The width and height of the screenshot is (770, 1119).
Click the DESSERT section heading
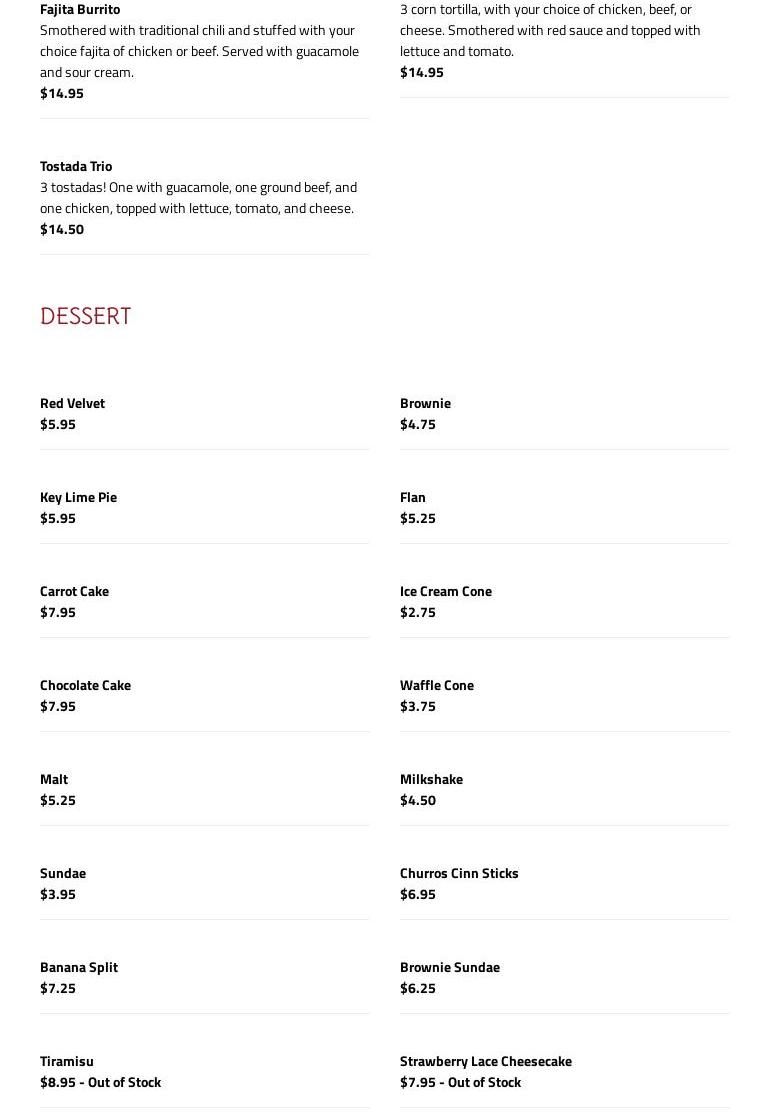(86, 316)
